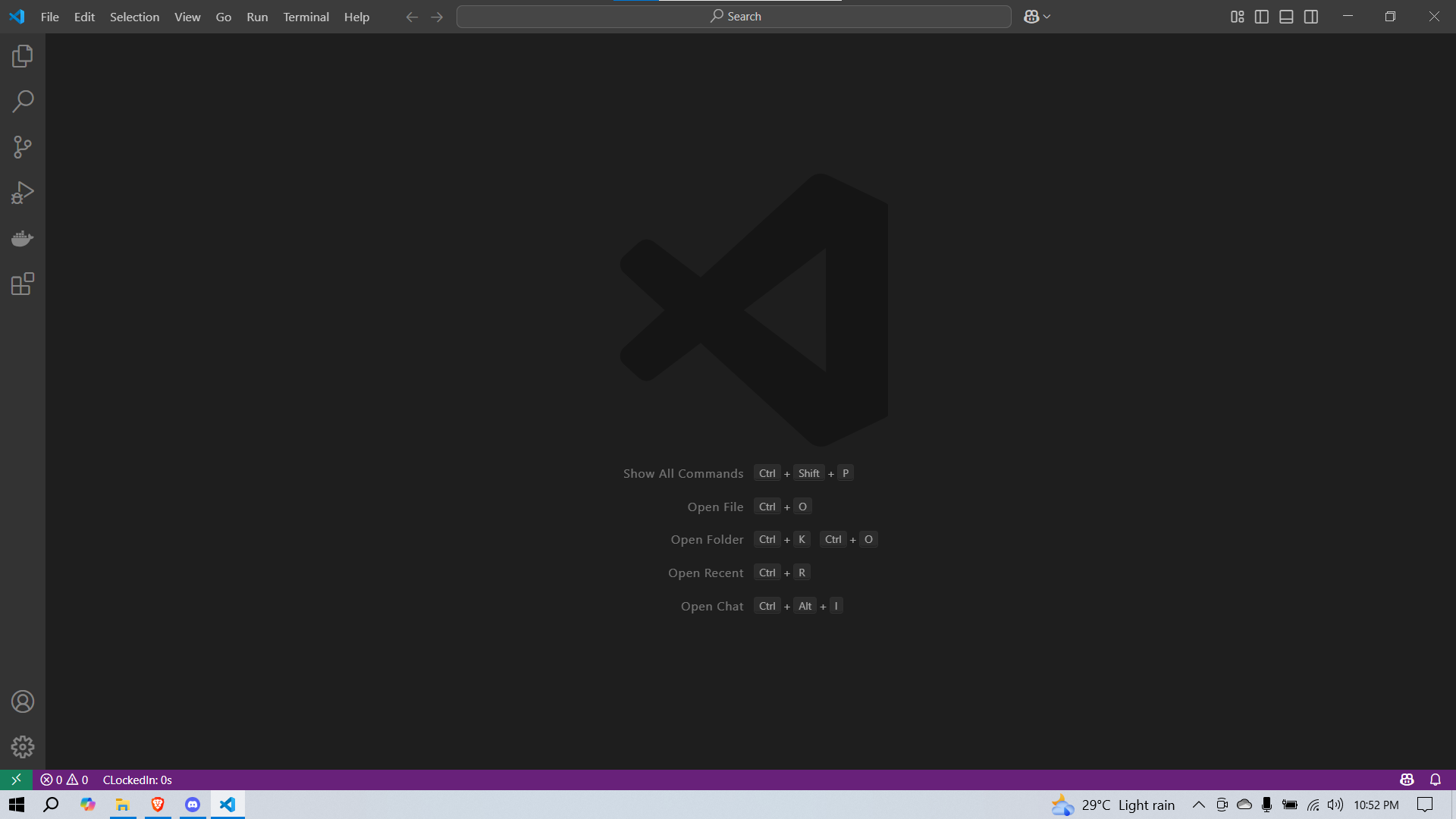Expand the Copilot chat dropdown arrow
This screenshot has height=819, width=1456.
[1047, 17]
